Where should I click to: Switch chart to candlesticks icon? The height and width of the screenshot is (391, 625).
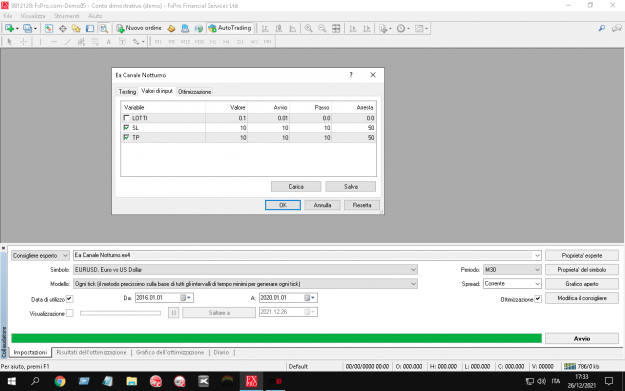[x=279, y=28]
